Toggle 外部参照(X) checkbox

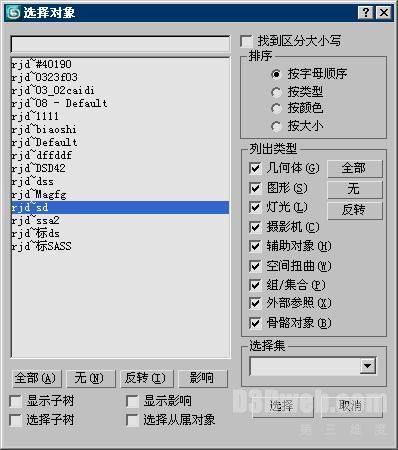pos(255,303)
